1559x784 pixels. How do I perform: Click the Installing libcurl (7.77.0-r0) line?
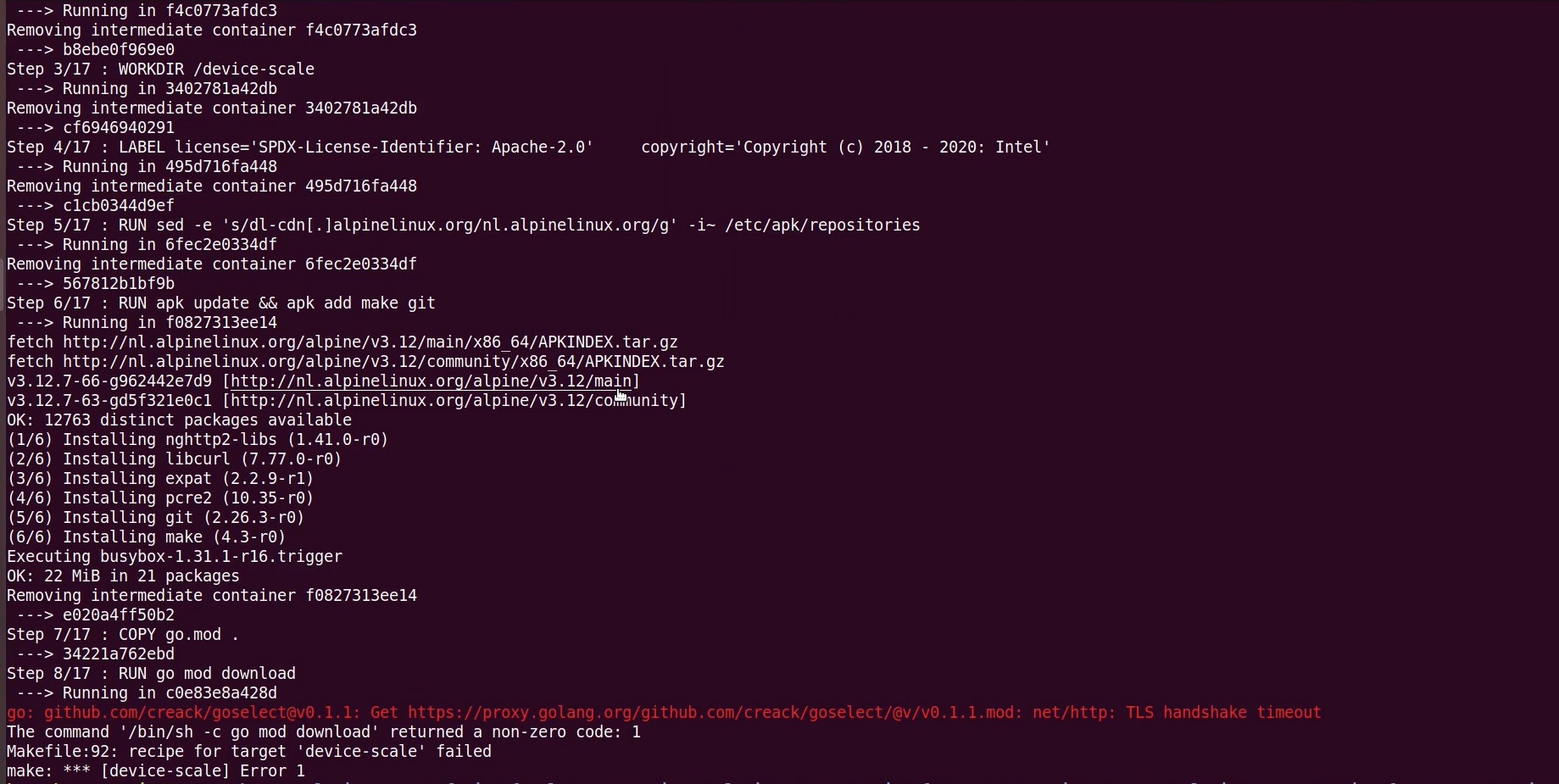click(x=174, y=459)
